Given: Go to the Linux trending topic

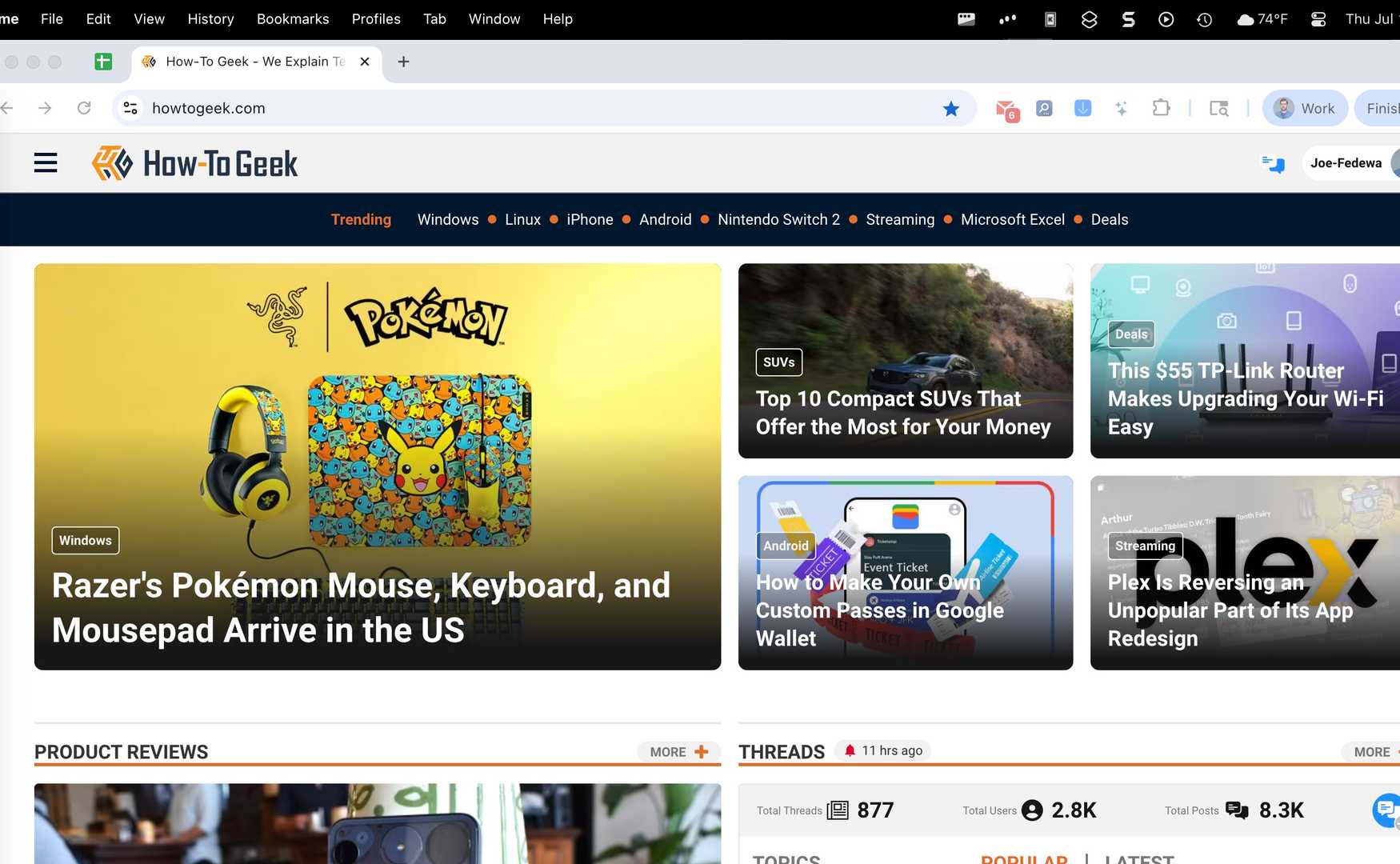Looking at the screenshot, I should point(522,219).
